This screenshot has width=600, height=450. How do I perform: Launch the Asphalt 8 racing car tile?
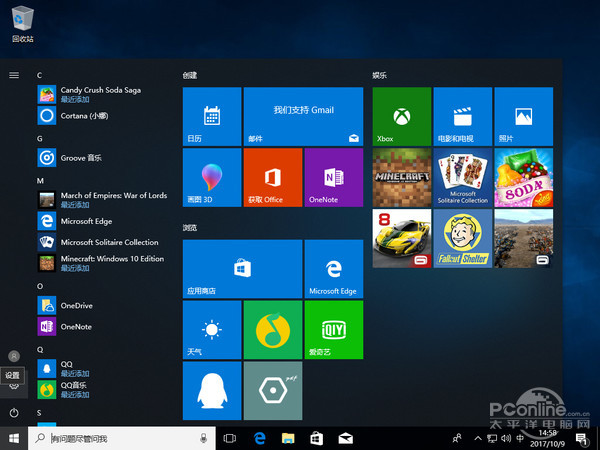tap(402, 238)
